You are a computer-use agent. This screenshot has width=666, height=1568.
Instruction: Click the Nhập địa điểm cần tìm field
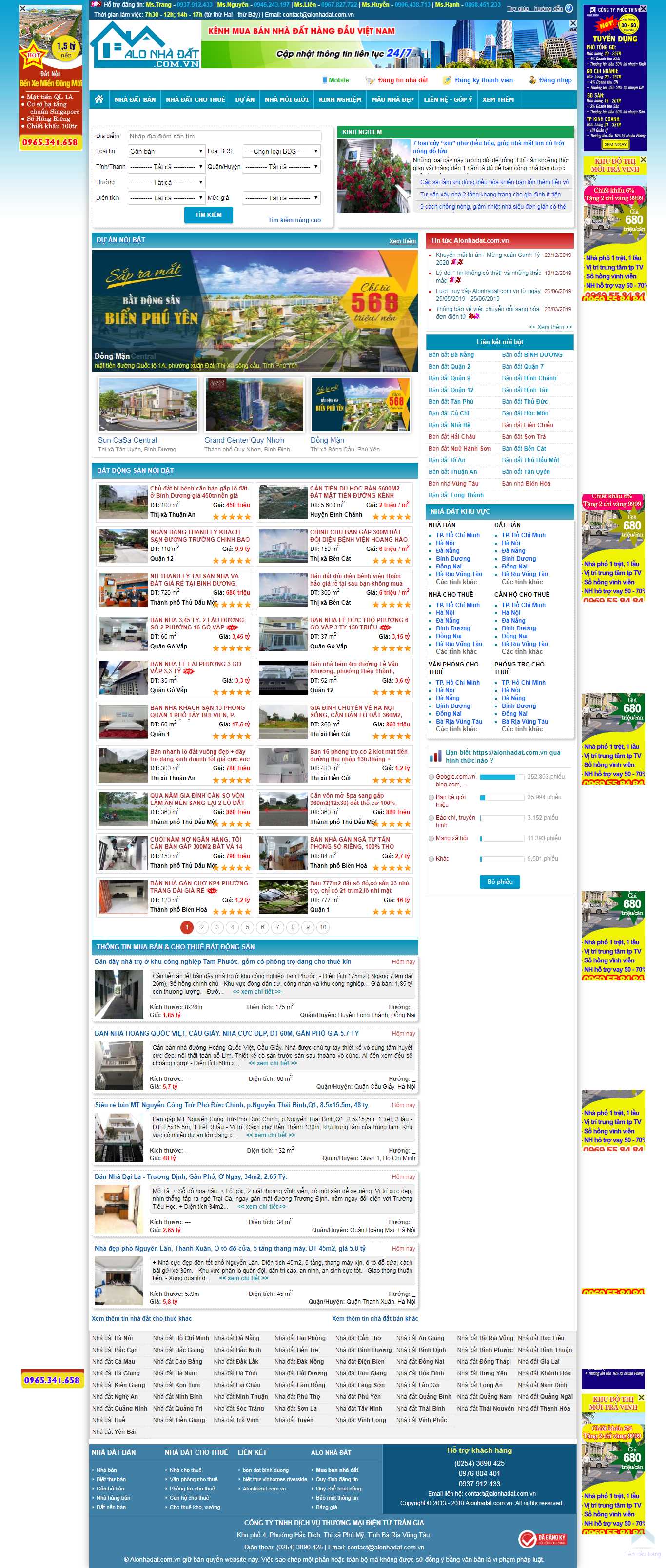224,137
